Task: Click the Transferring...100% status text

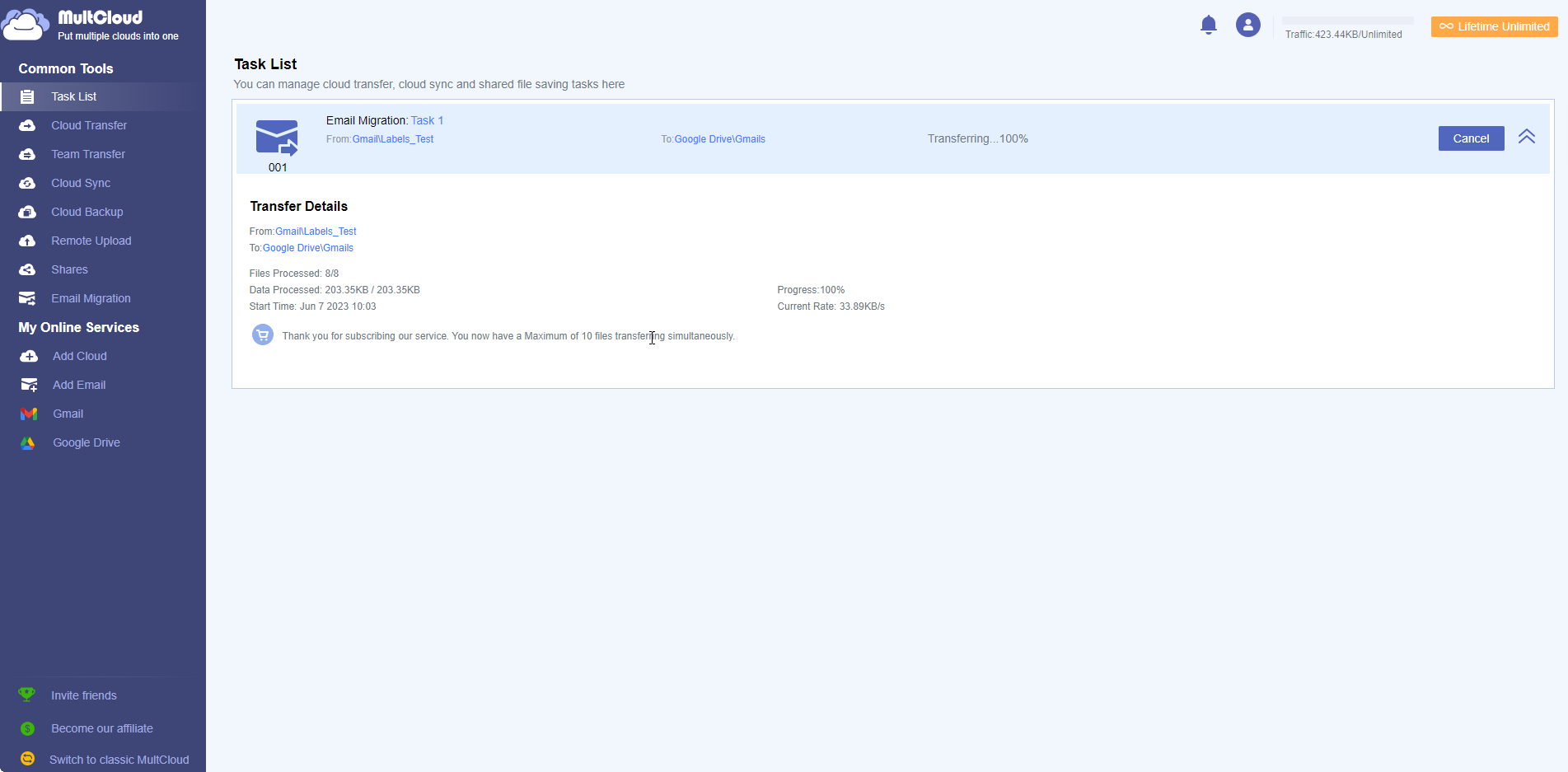Action: 978,138
